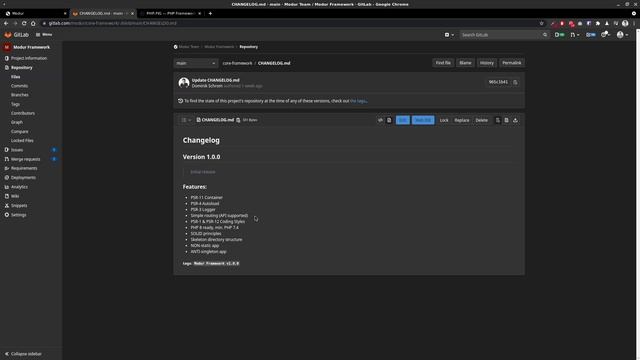Open Commits in the sidebar
The width and height of the screenshot is (640, 360).
click(x=19, y=86)
